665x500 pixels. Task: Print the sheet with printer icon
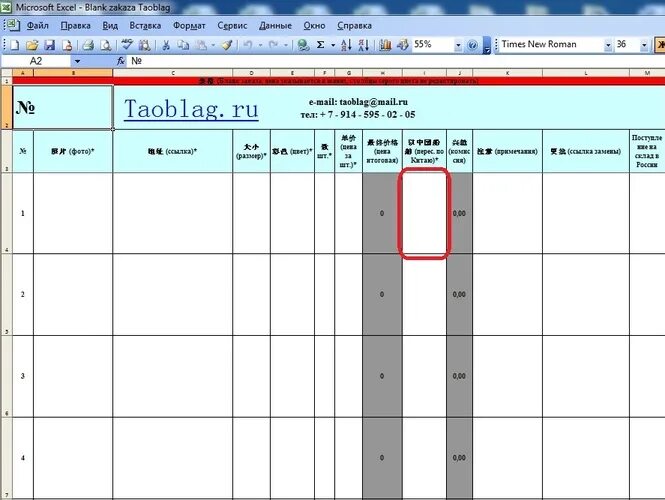click(x=88, y=45)
